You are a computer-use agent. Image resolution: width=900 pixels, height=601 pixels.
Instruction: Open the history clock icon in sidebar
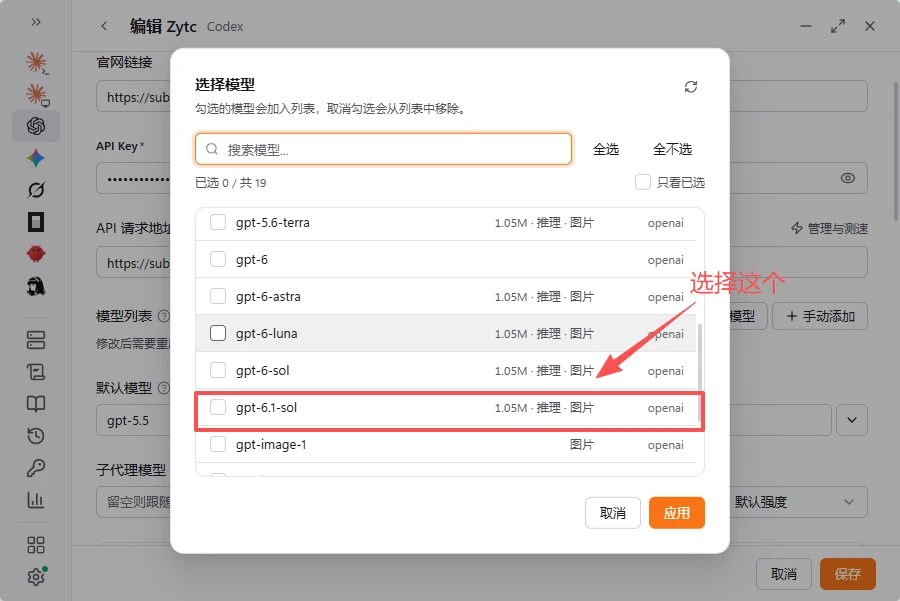click(36, 436)
